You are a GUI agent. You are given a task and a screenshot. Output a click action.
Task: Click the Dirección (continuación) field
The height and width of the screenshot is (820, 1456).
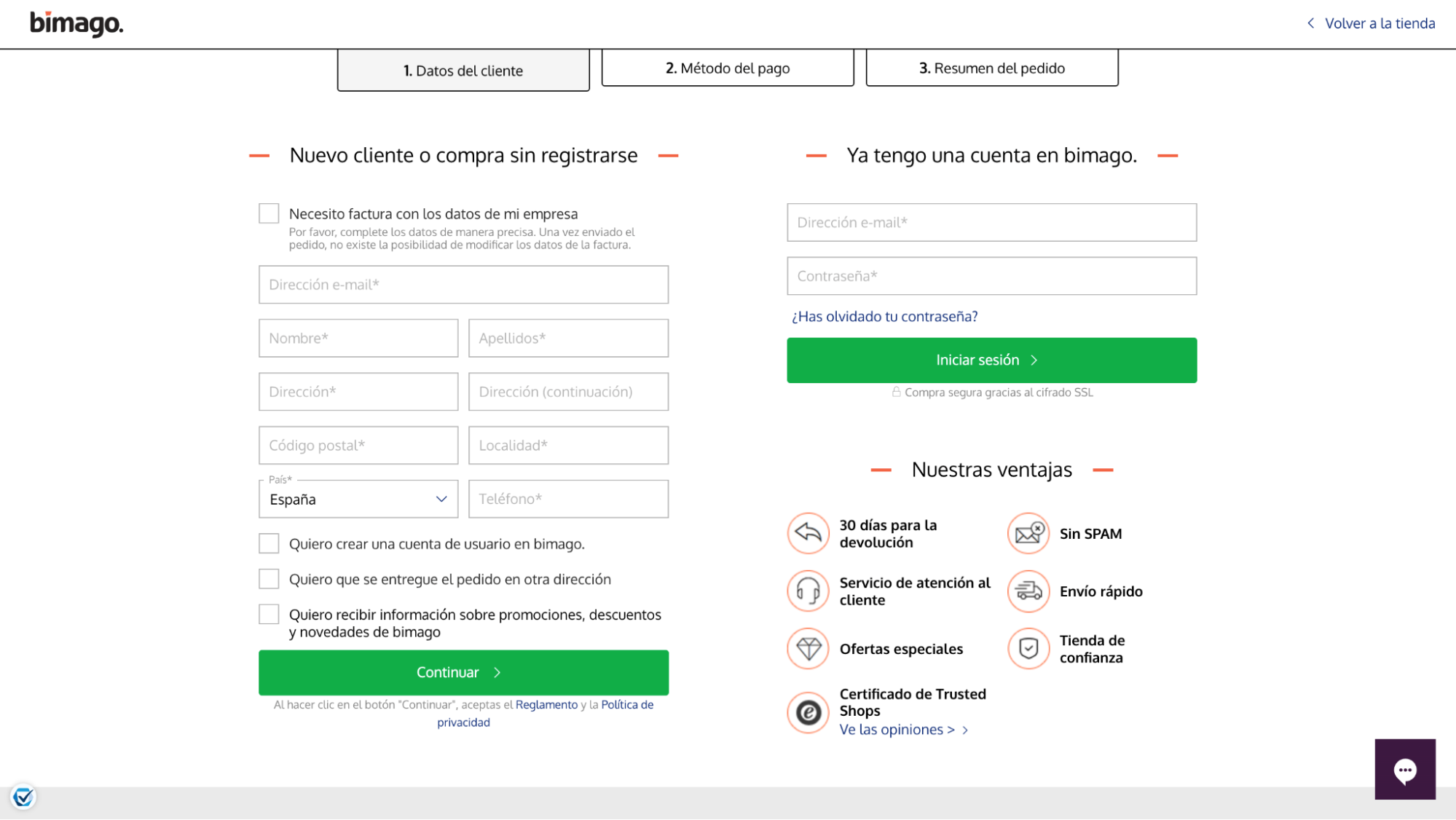pos(568,392)
